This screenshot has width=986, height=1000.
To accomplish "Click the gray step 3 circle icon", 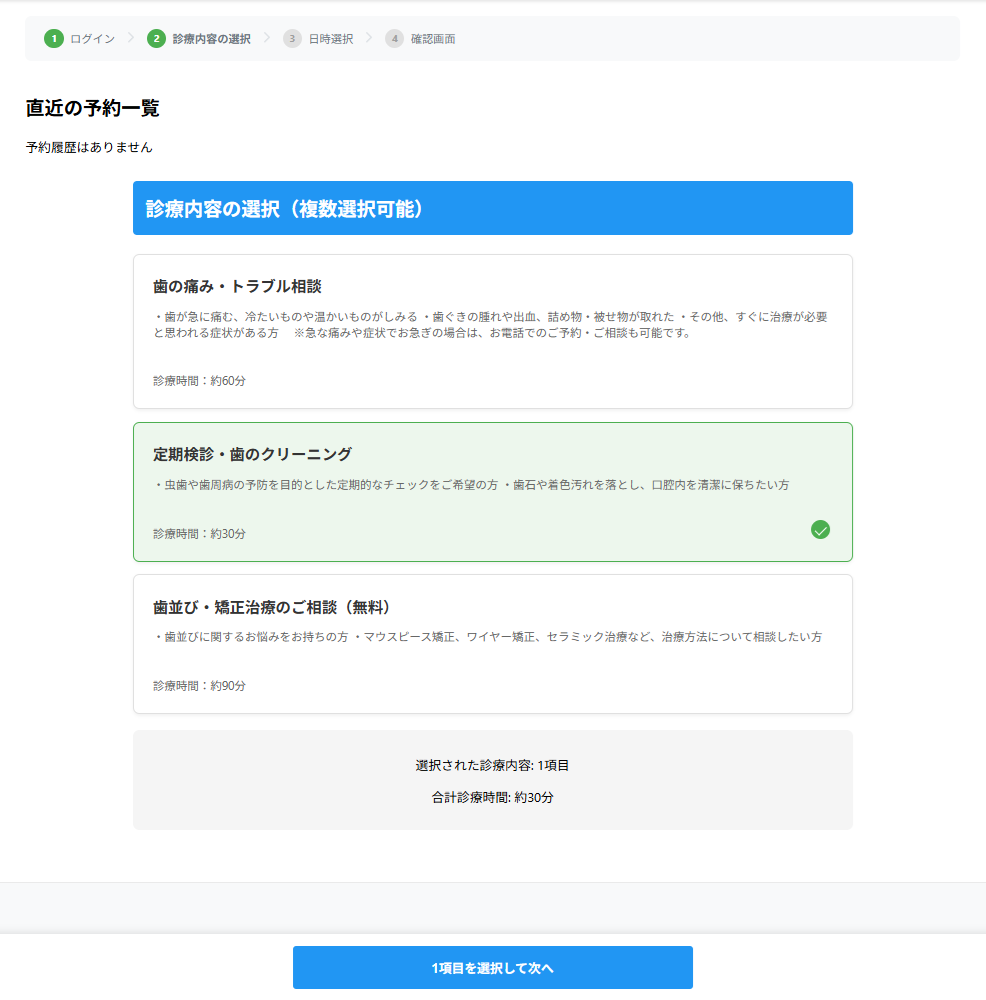I will pyautogui.click(x=292, y=39).
